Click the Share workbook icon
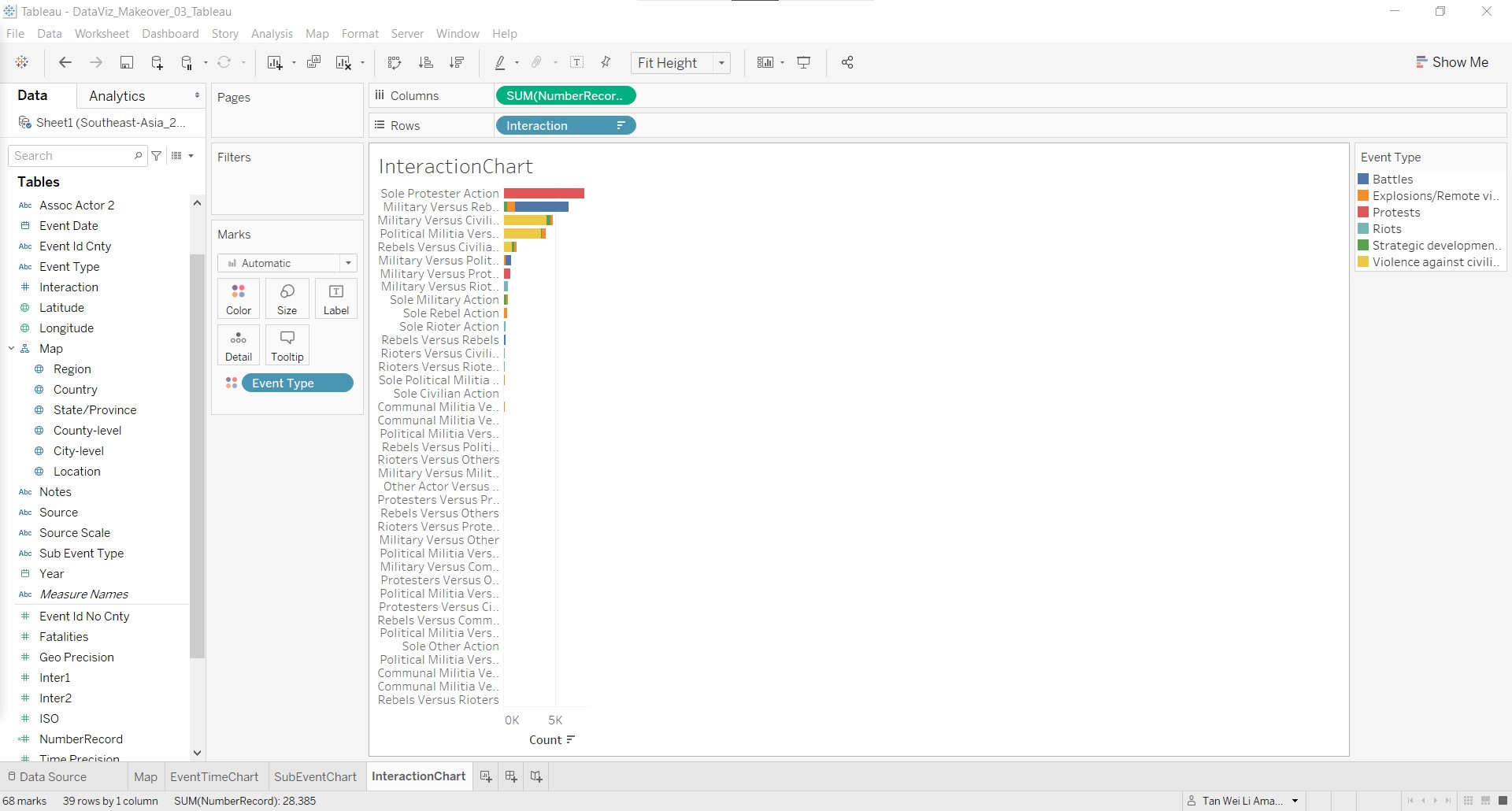1512x811 pixels. click(847, 63)
